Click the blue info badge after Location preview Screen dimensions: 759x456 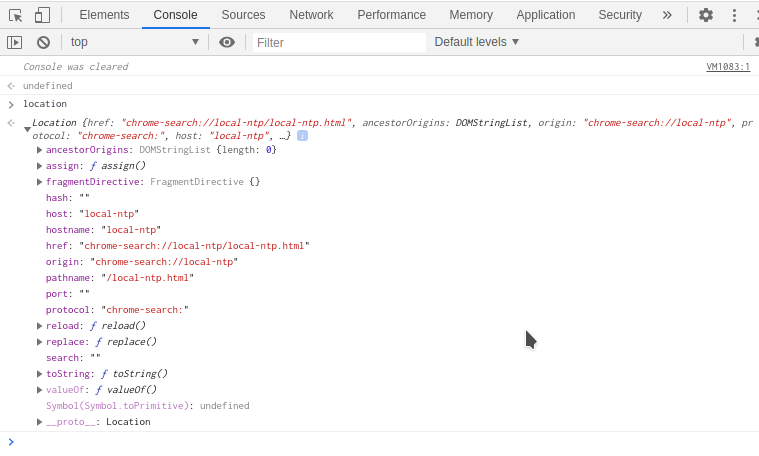[302, 135]
